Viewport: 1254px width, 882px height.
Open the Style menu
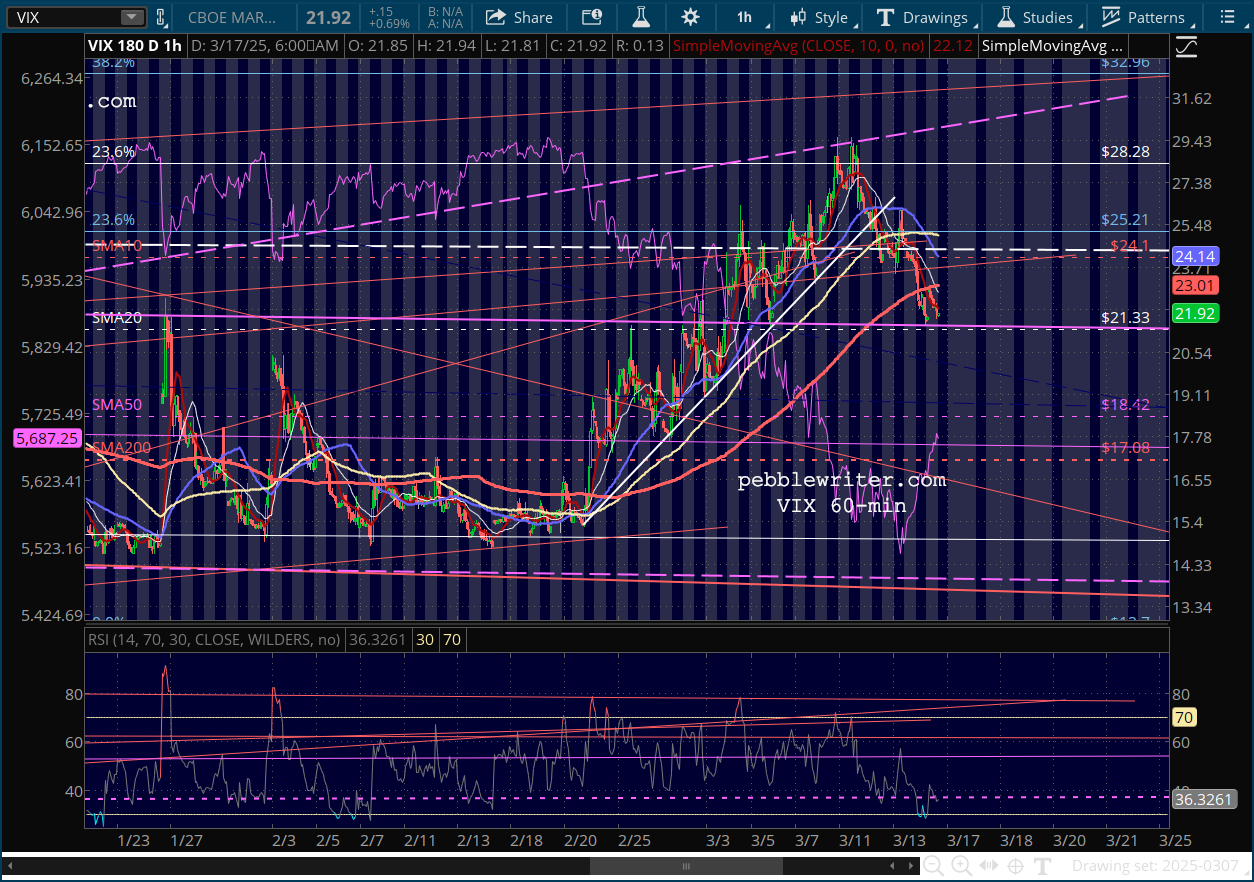point(819,17)
